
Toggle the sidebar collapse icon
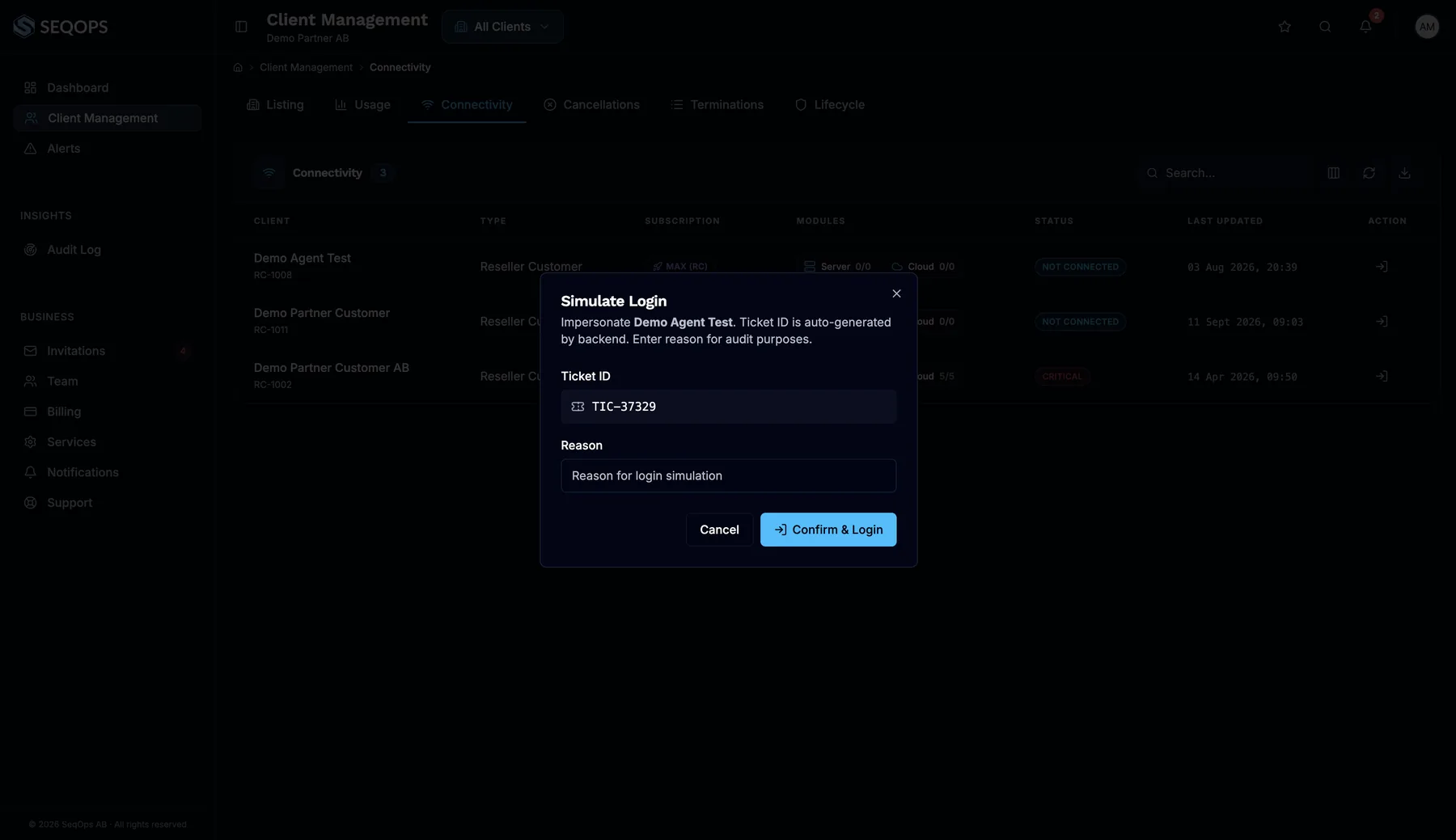[x=241, y=27]
